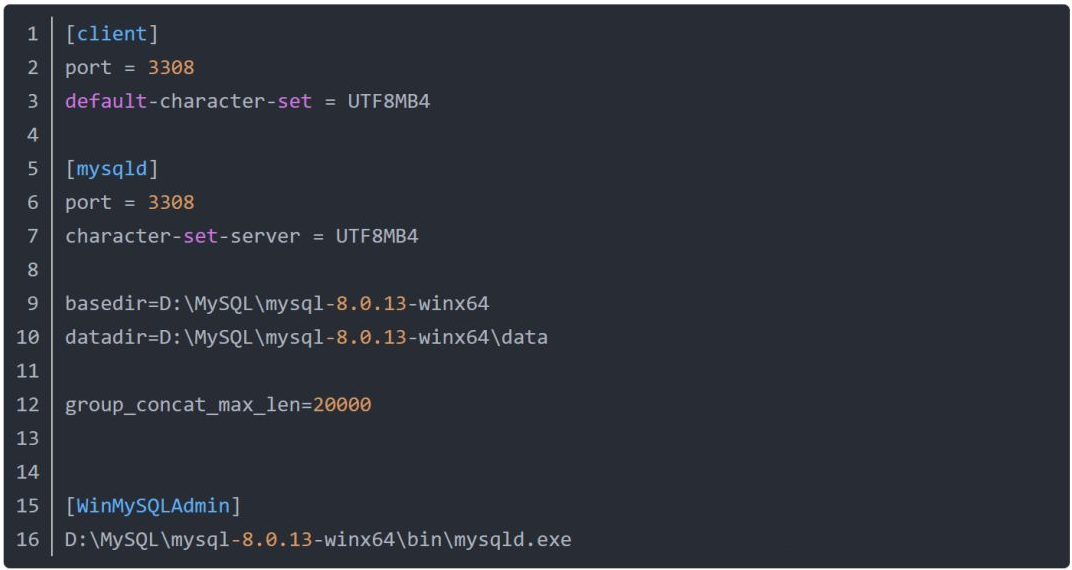Image resolution: width=1072 pixels, height=570 pixels.
Task: Click the port value on line 6
Action: (x=171, y=202)
